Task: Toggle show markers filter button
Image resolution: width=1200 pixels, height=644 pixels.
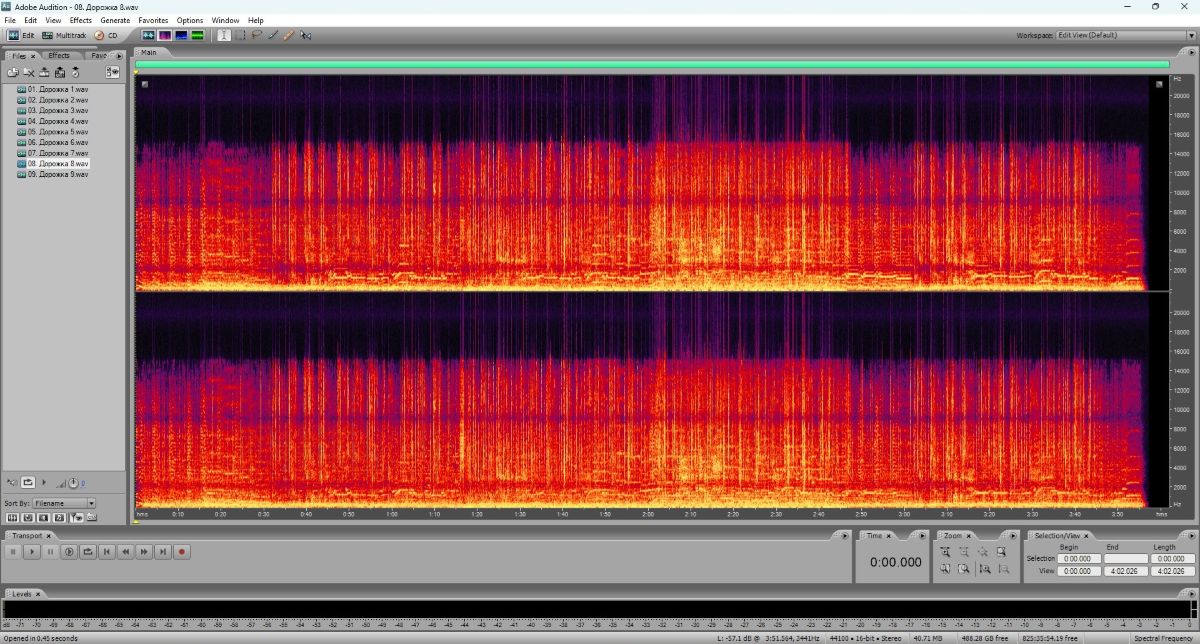Action: coord(77,517)
